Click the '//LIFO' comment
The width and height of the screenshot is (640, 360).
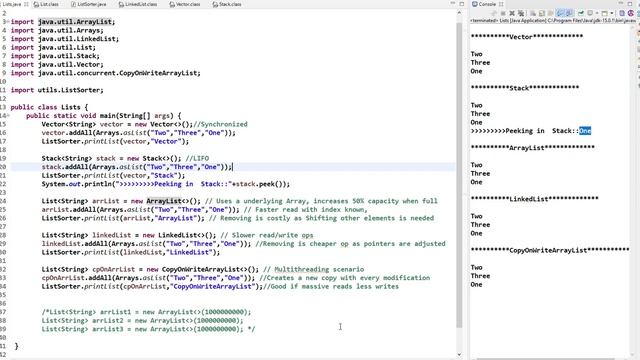point(197,158)
